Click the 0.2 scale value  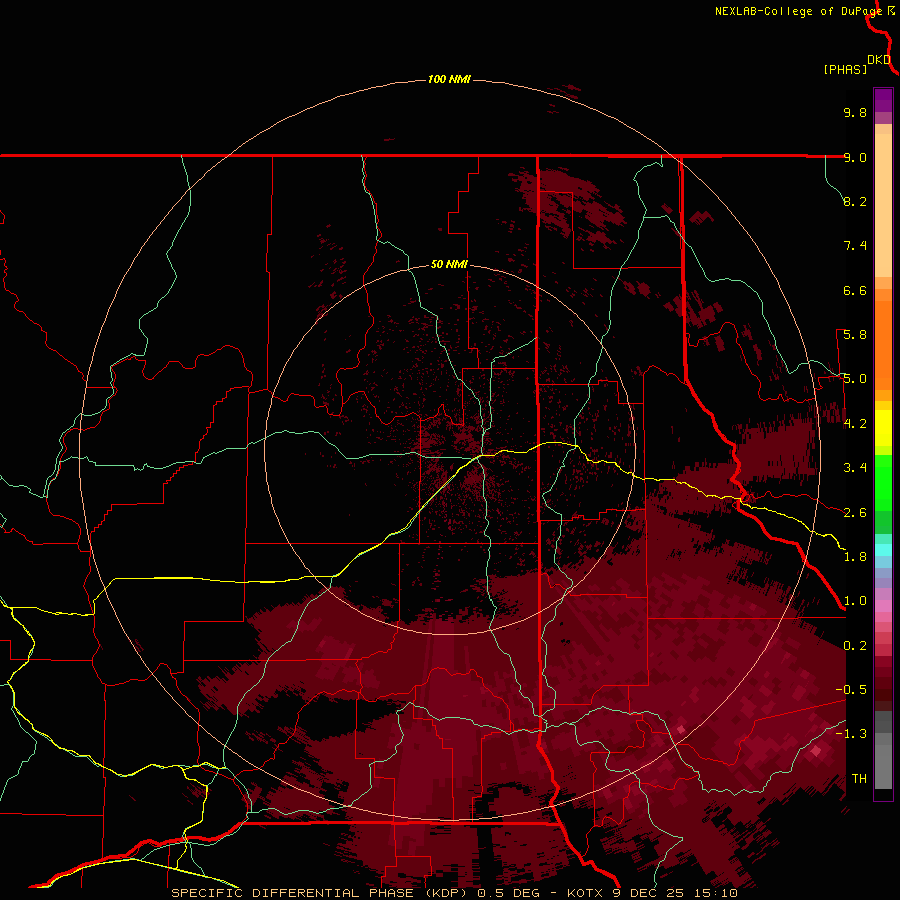click(x=855, y=646)
